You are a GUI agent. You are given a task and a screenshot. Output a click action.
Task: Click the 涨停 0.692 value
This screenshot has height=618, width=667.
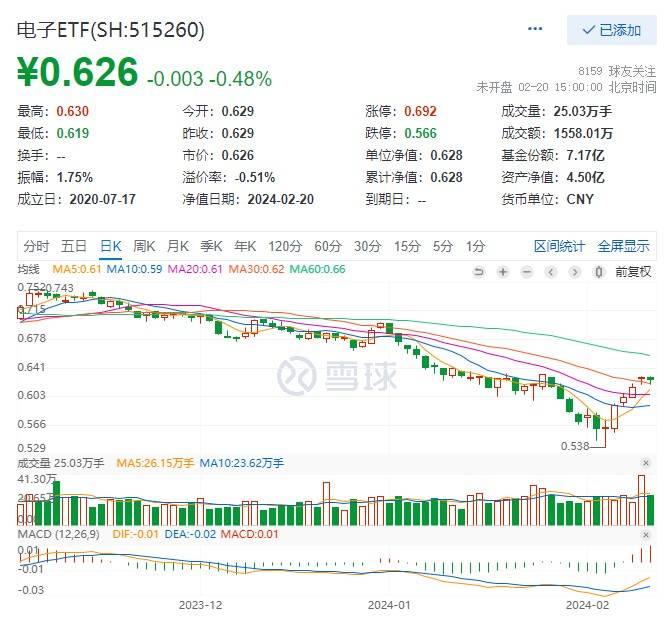click(420, 111)
